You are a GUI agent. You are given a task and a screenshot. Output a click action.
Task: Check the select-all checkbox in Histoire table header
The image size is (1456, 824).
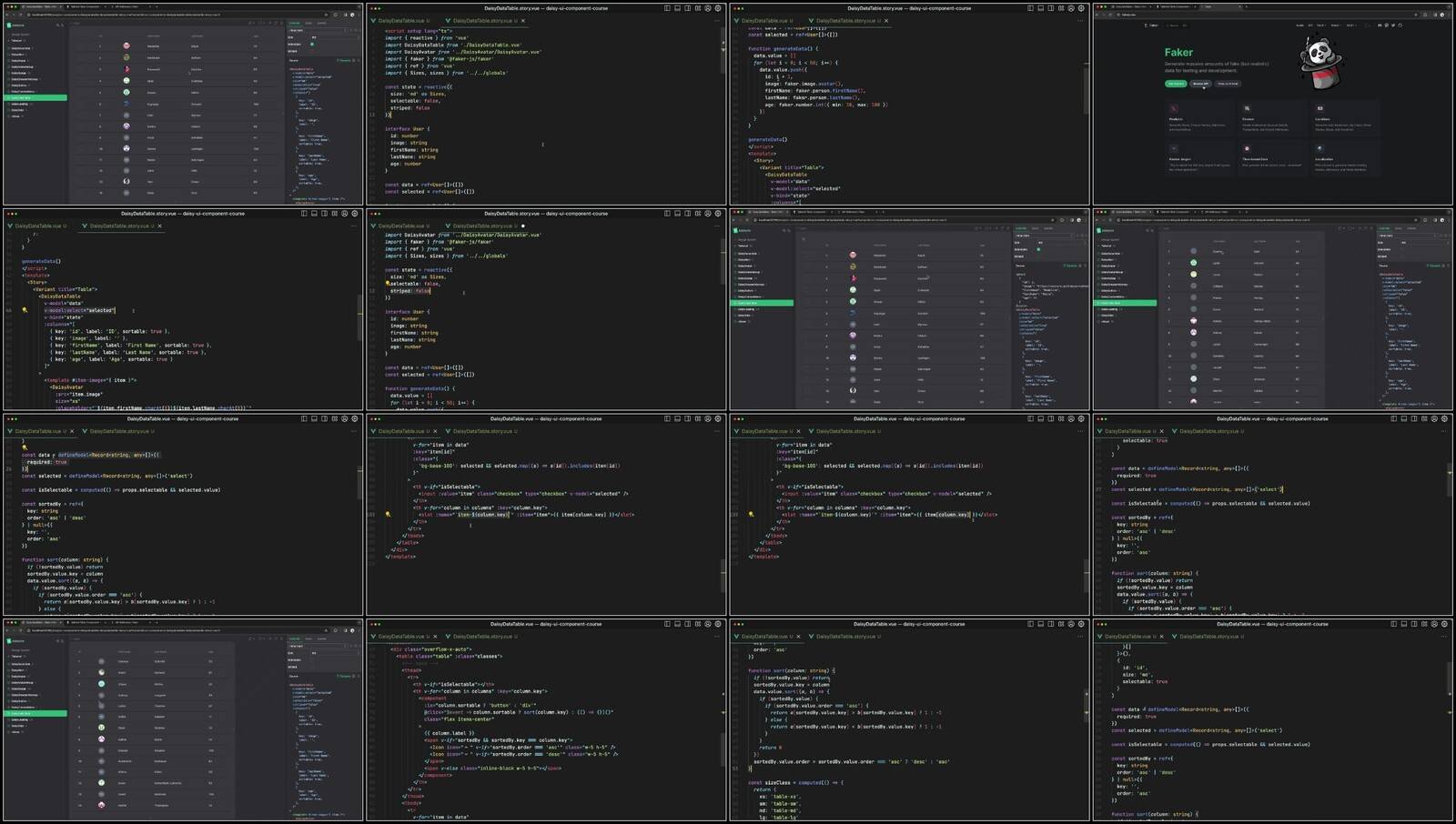[x=804, y=239]
